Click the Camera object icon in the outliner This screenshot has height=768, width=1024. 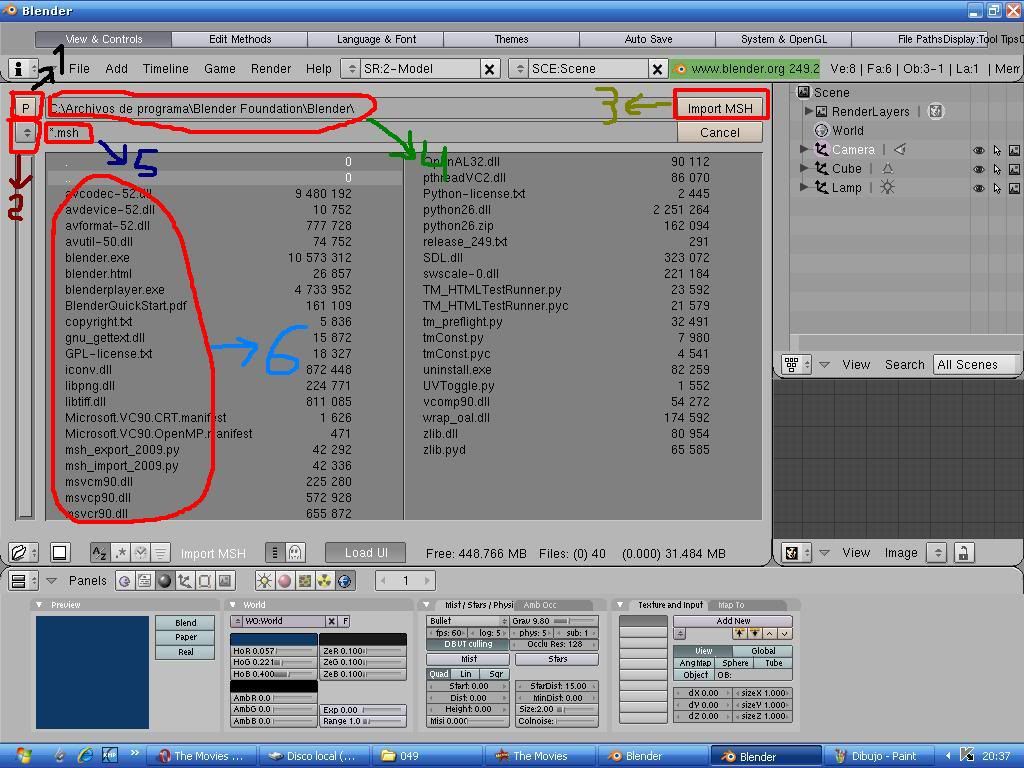coord(822,150)
